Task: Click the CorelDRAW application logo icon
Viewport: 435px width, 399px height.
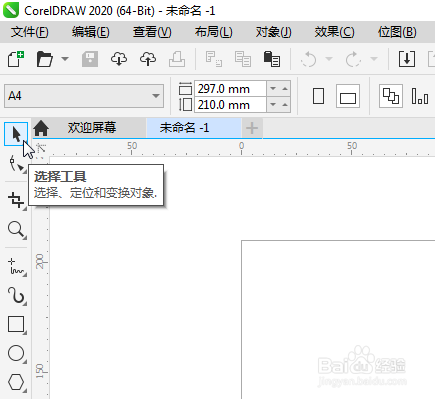Action: point(11,10)
